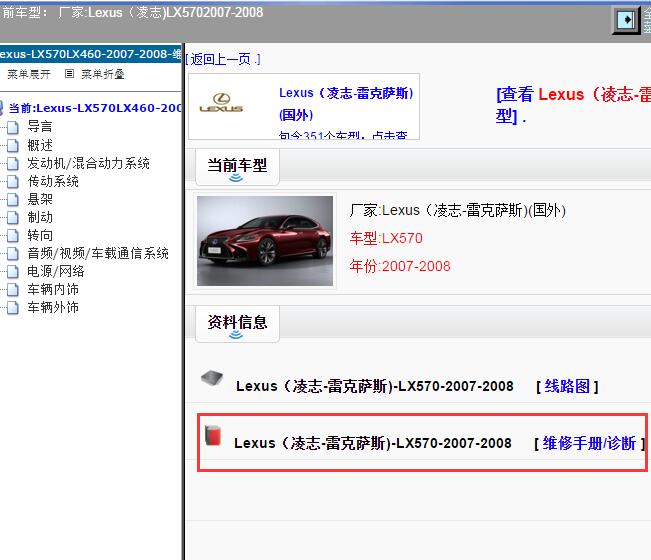Click the gray chip icon for 线路图 row
The image size is (651, 560).
(x=212, y=378)
